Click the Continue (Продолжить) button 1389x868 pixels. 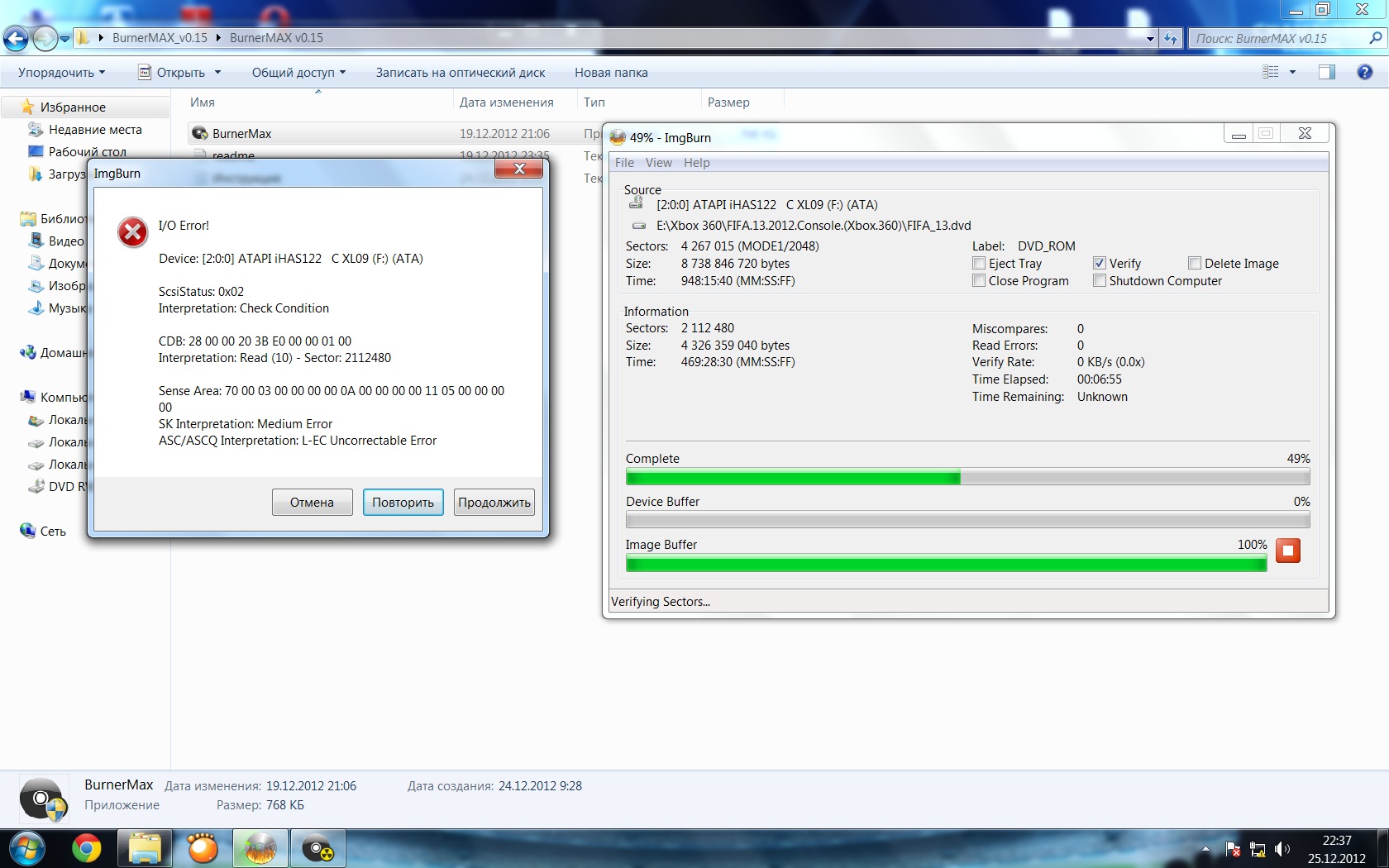tap(494, 502)
